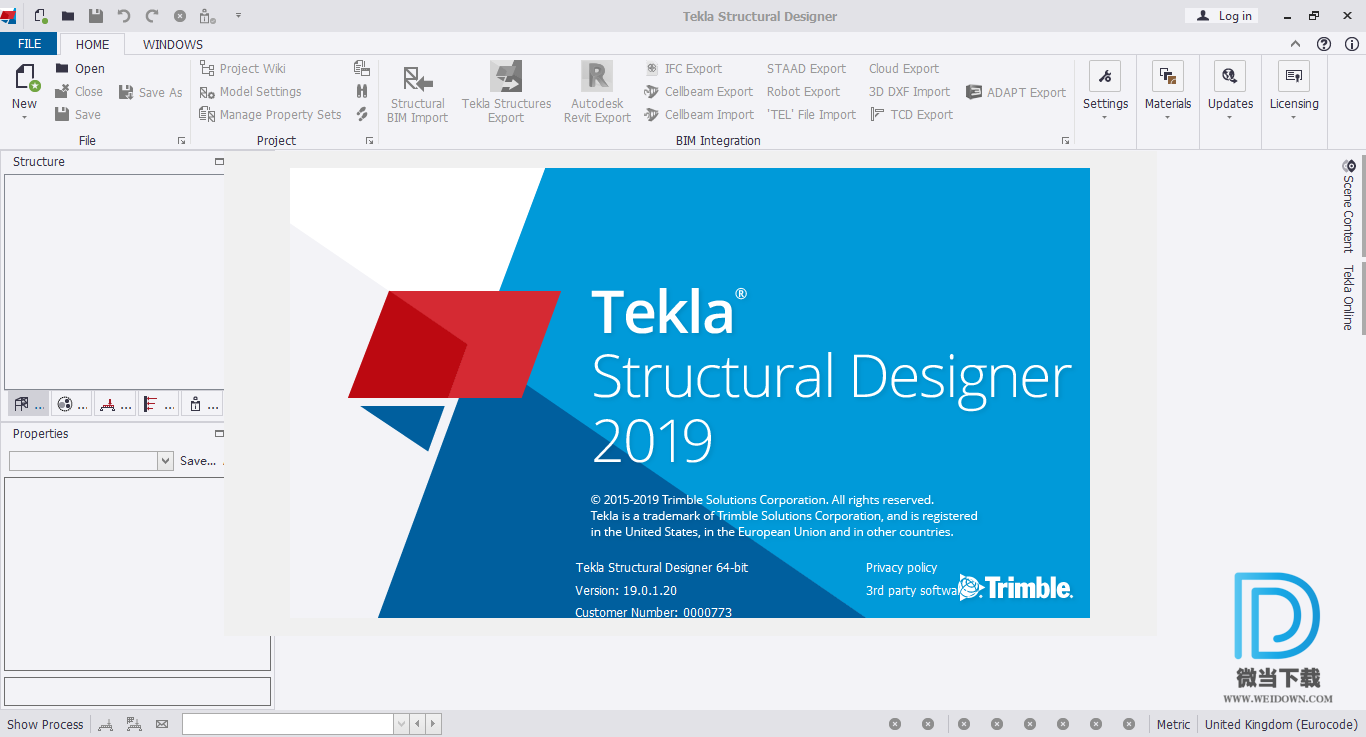This screenshot has height=737, width=1366.
Task: Click Robot Export
Action: [803, 92]
